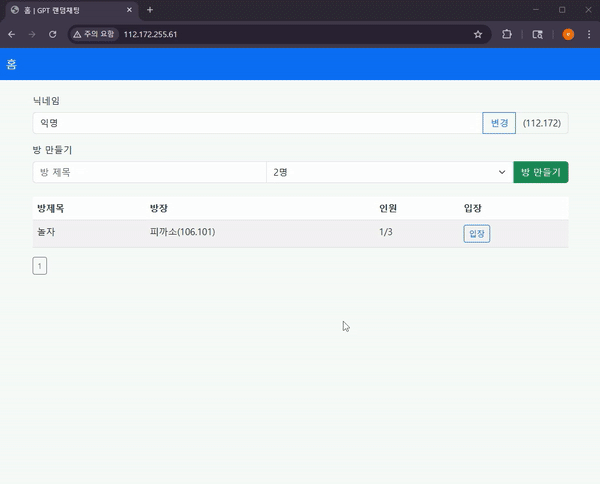Close the GPT 랜덤채팅 tab
Viewport: 600px width, 484px height.
point(129,10)
